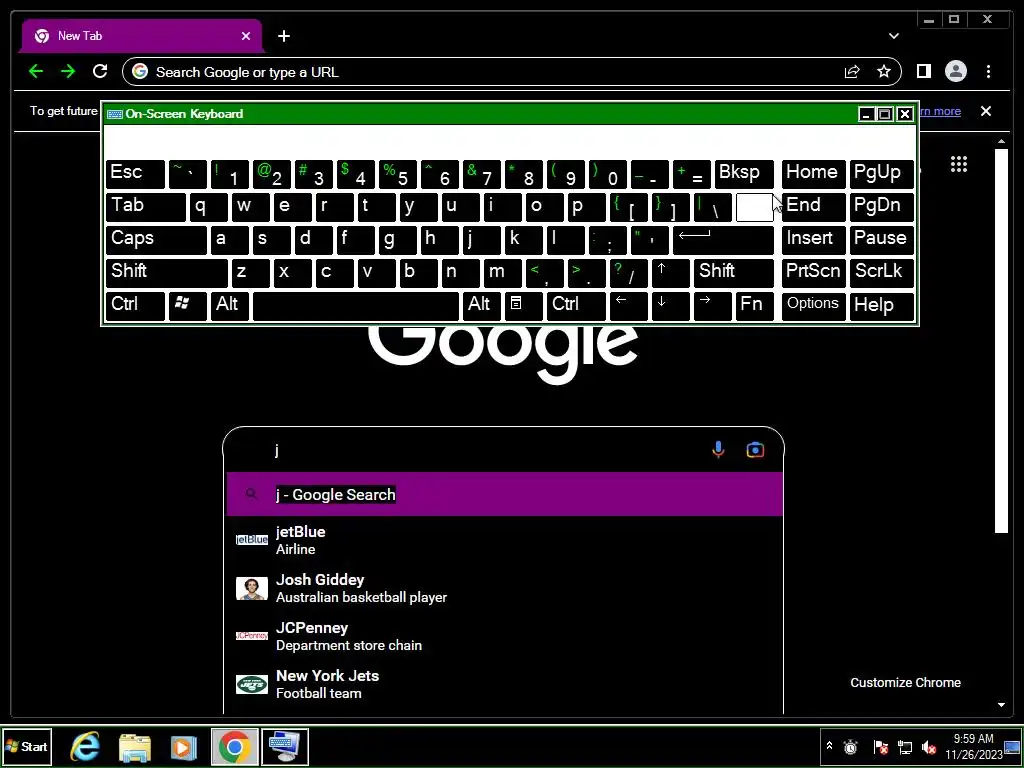This screenshot has height=768, width=1024.
Task: Click the down arrow key on keyboard
Action: click(x=670, y=305)
